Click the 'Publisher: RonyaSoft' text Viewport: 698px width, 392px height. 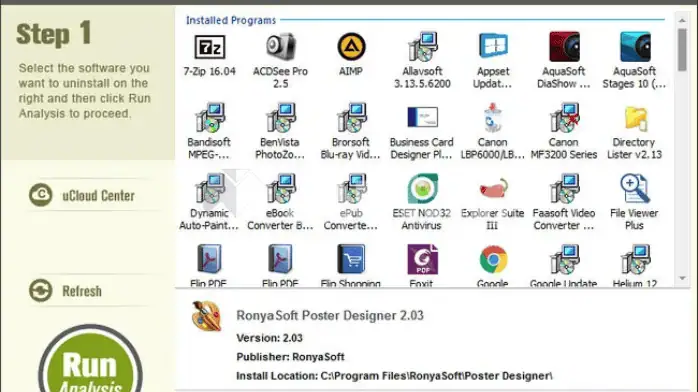click(x=290, y=357)
